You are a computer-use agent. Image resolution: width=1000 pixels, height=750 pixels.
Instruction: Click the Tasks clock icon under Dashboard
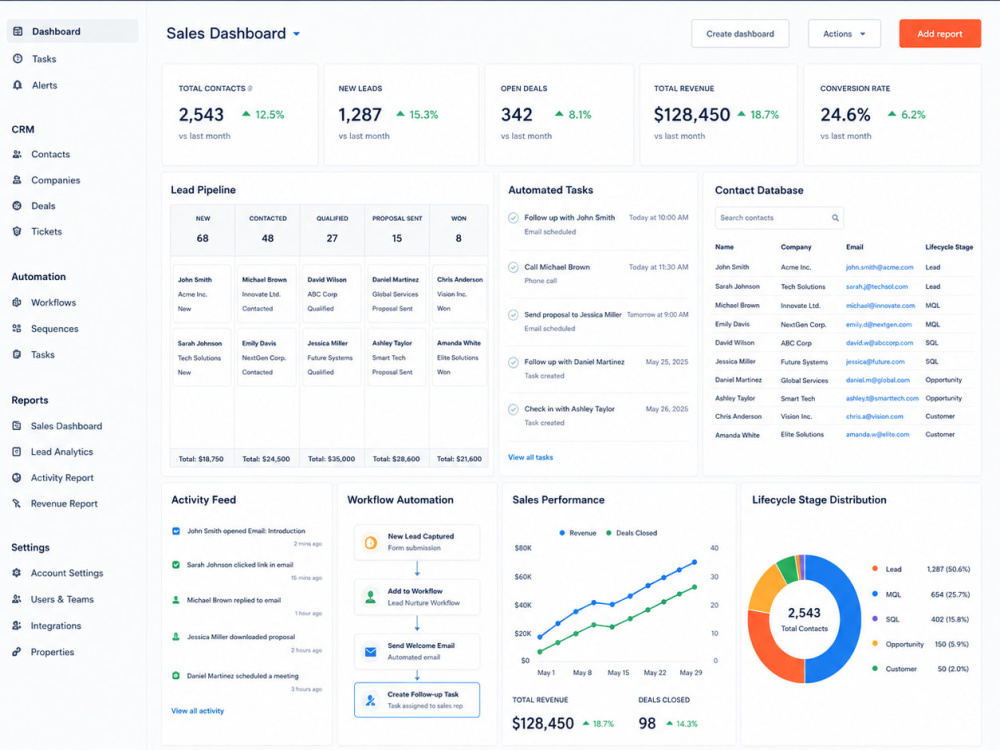coord(18,59)
